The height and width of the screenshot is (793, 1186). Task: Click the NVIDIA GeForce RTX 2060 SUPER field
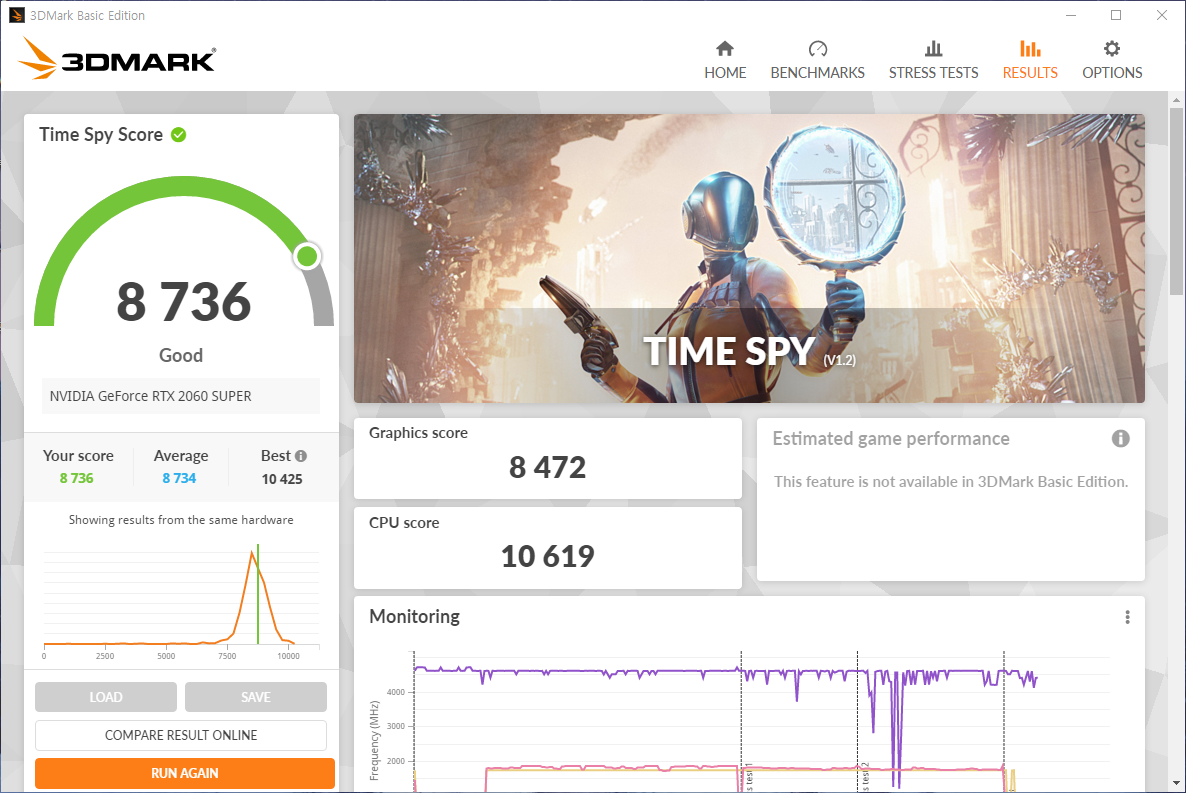pyautogui.click(x=181, y=396)
